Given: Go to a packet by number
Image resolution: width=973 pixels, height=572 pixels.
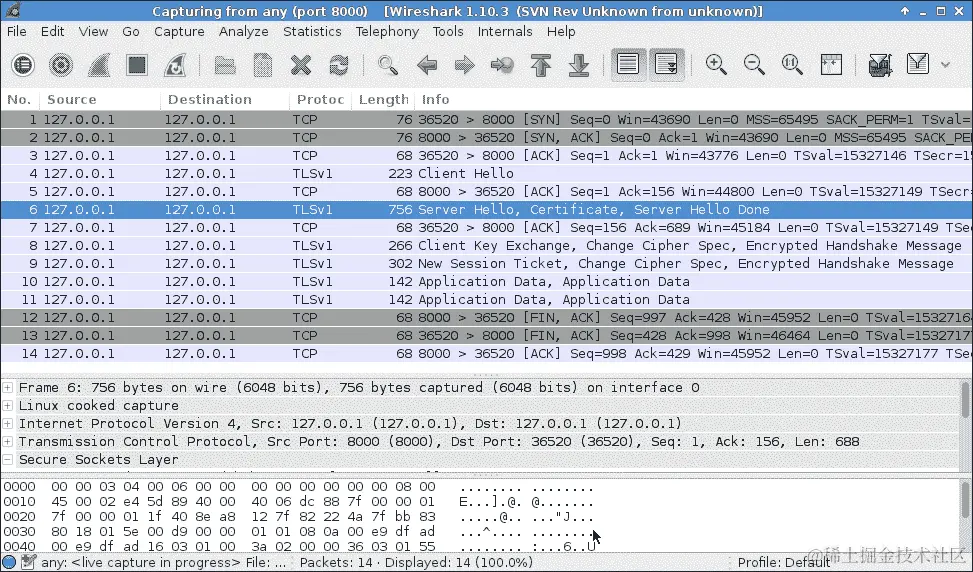Looking at the screenshot, I should [502, 65].
